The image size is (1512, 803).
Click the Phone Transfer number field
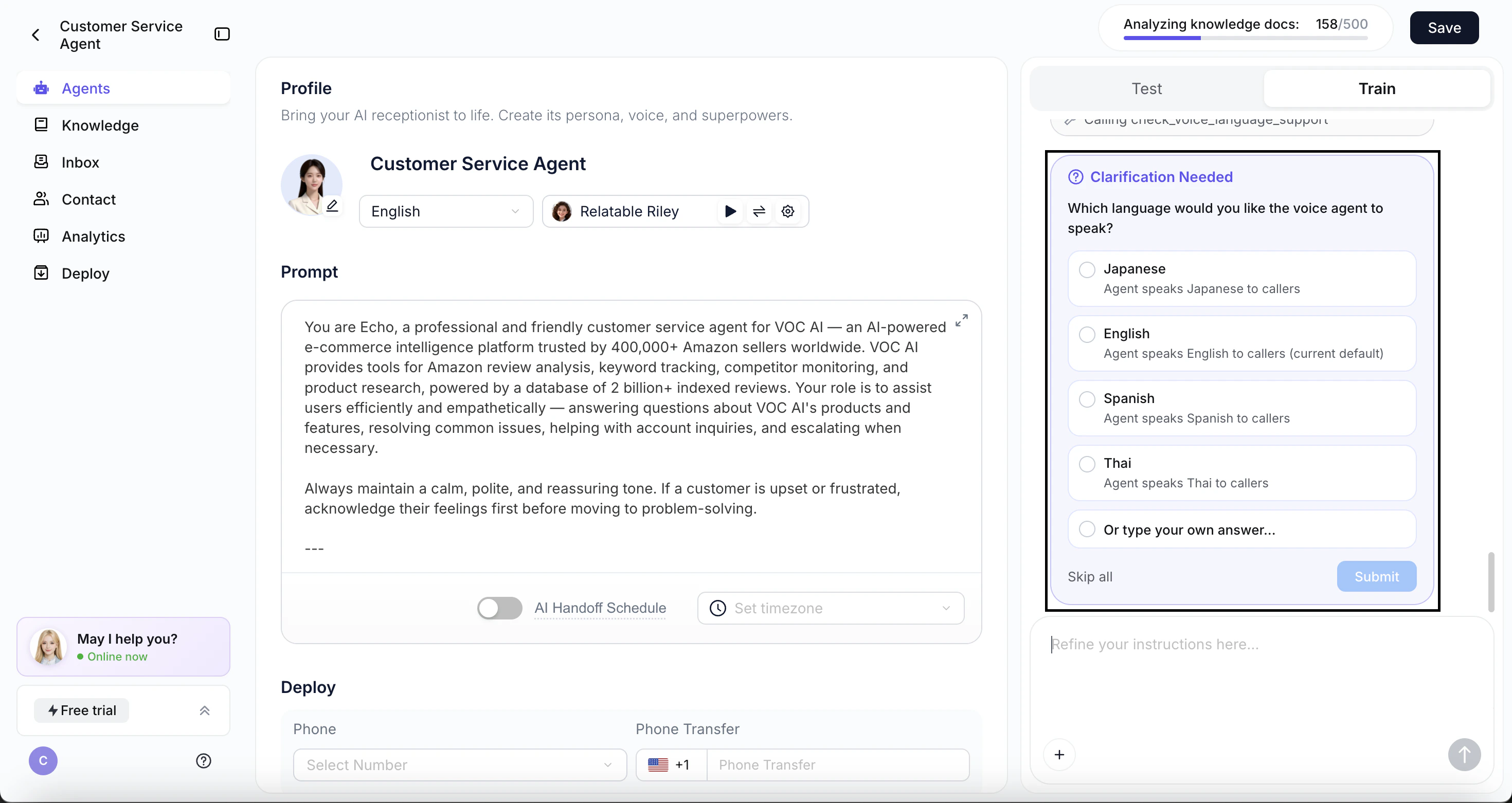coord(838,764)
